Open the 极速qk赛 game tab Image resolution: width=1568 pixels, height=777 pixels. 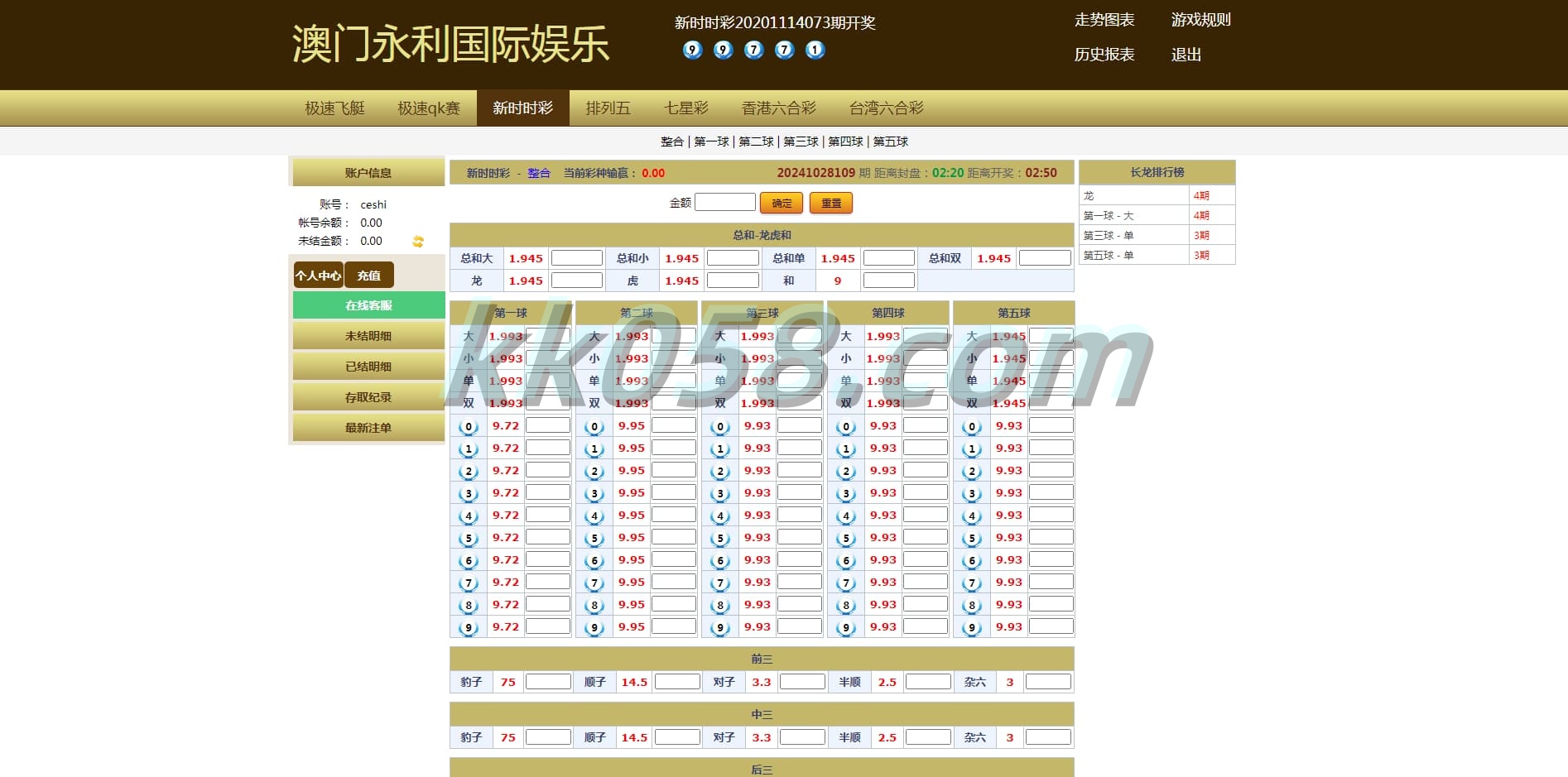point(429,108)
